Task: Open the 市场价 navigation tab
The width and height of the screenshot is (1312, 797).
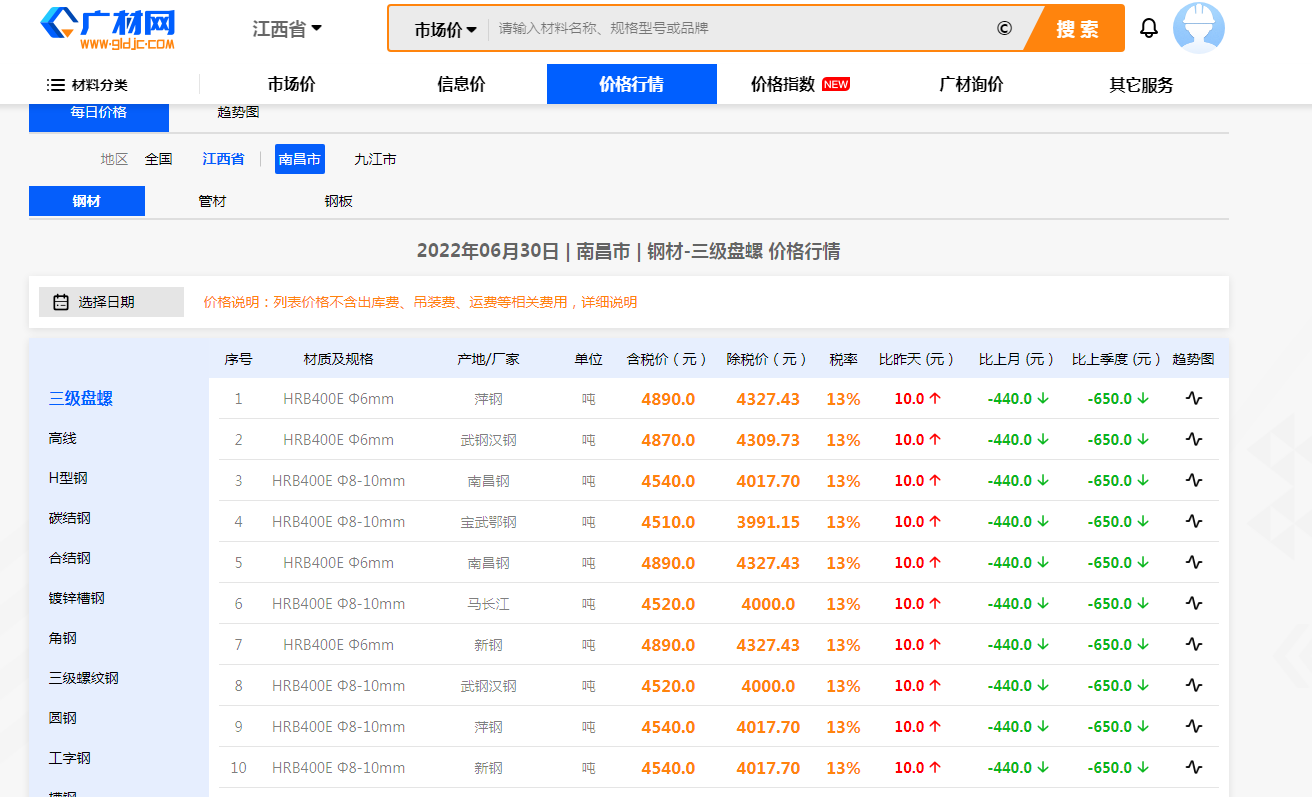Action: (x=291, y=84)
